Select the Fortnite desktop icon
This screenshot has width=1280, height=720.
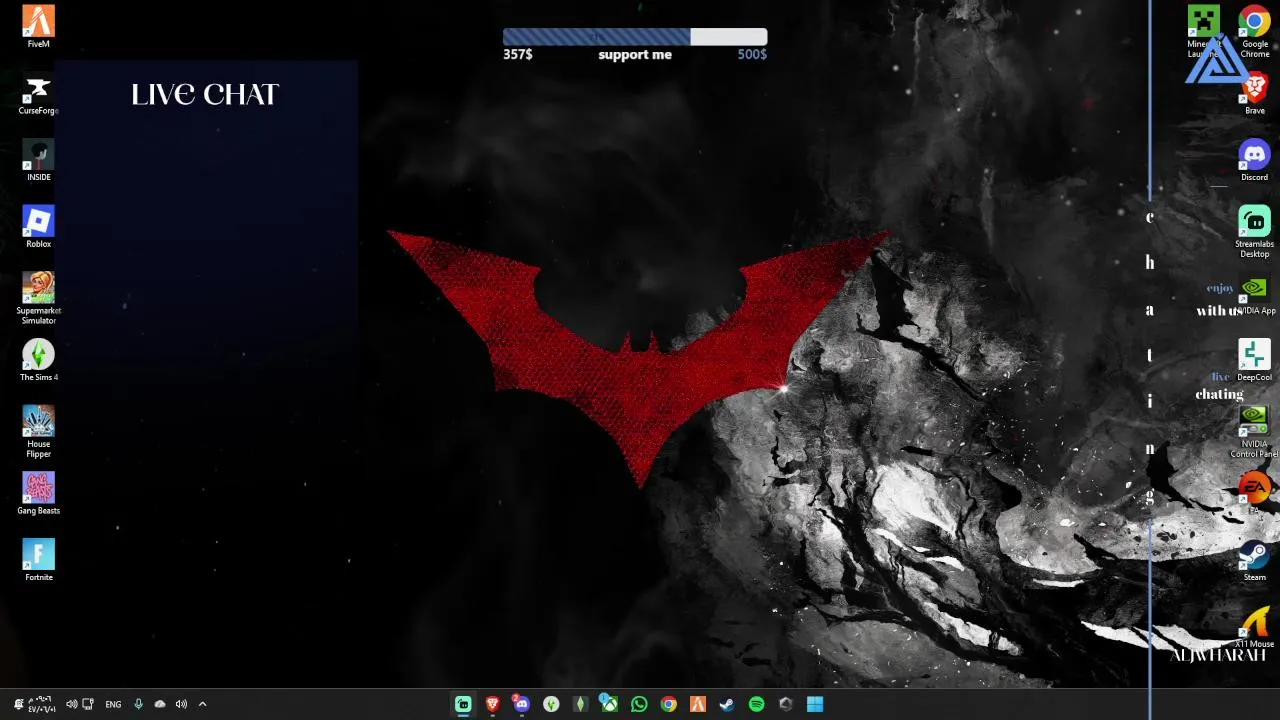pyautogui.click(x=38, y=560)
